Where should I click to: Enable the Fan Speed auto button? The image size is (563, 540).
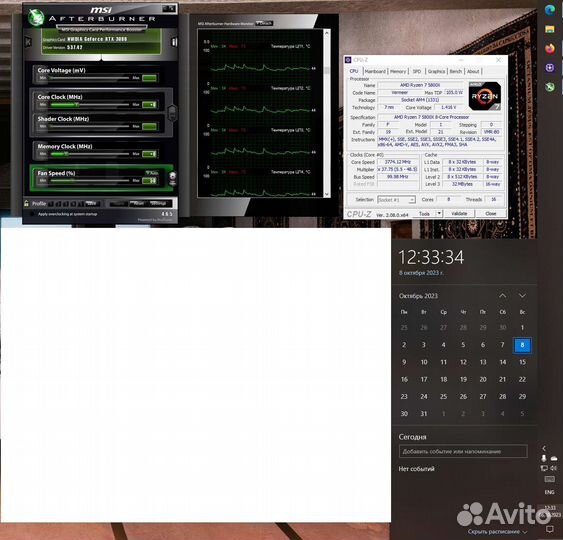click(152, 173)
